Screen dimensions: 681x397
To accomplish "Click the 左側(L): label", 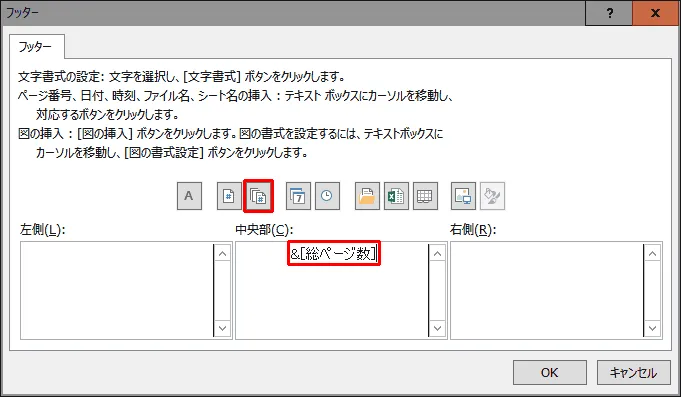I will (x=43, y=229).
